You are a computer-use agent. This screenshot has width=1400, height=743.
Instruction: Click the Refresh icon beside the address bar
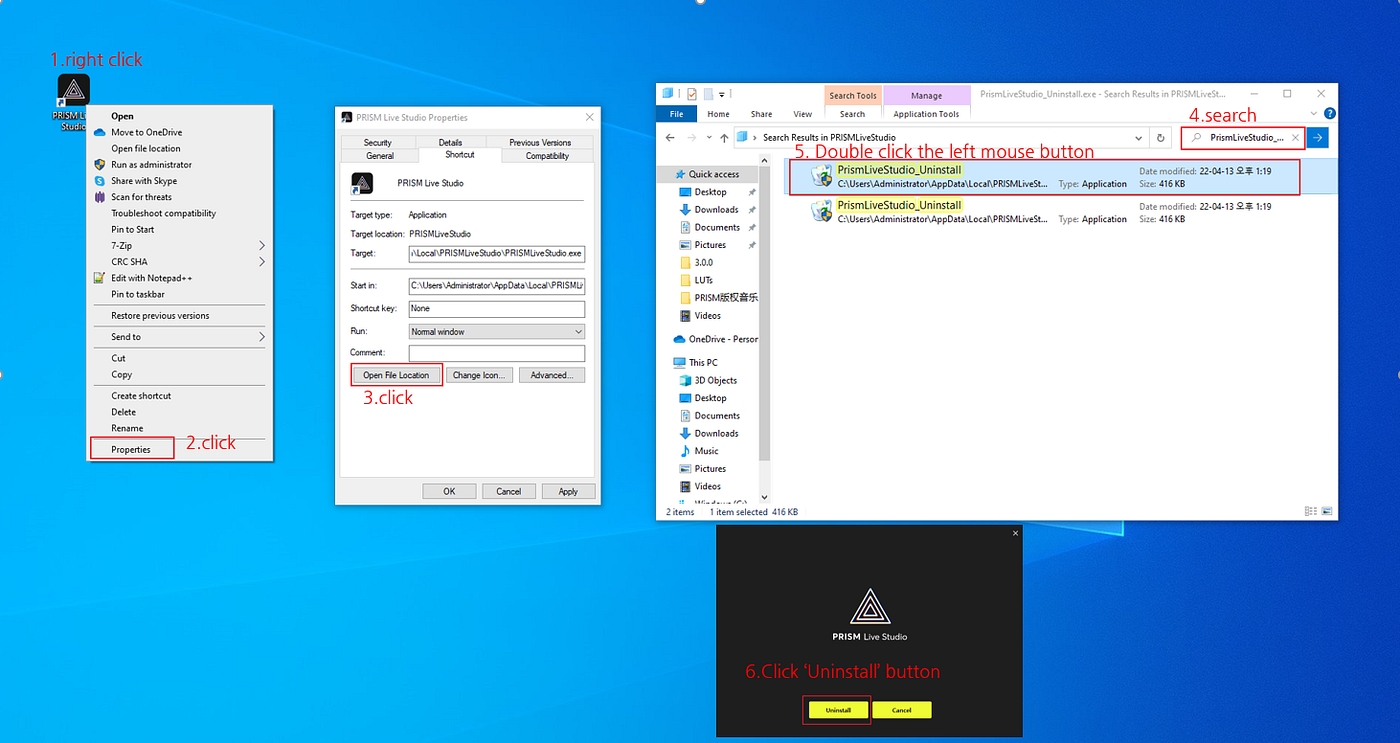click(x=1160, y=138)
